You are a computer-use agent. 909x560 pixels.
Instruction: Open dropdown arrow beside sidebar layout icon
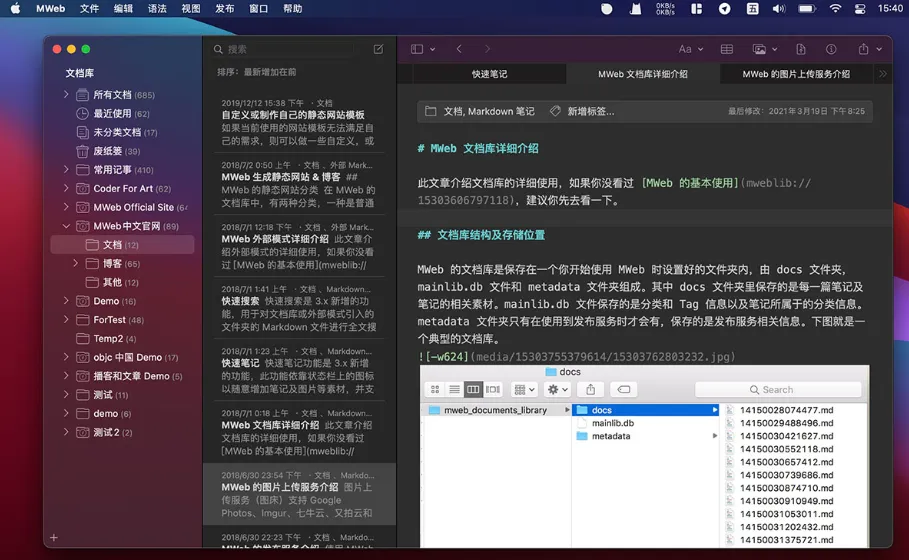pyautogui.click(x=432, y=49)
